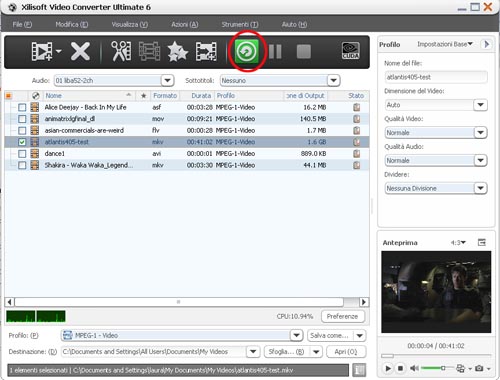Toggle the select-all checkbox in list header
Image resolution: width=500 pixels, height=380 pixels.
click(x=9, y=96)
